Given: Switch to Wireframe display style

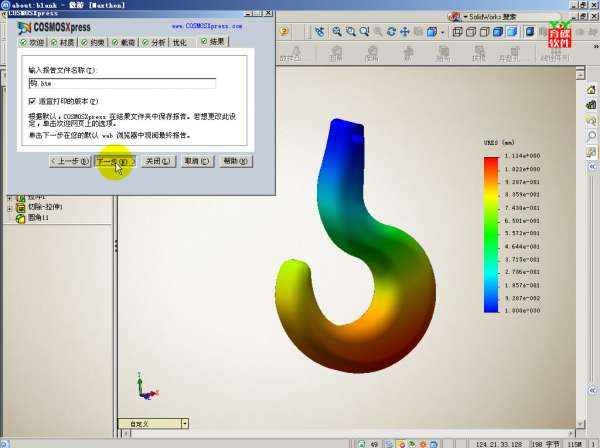Looking at the screenshot, I should (455, 32).
